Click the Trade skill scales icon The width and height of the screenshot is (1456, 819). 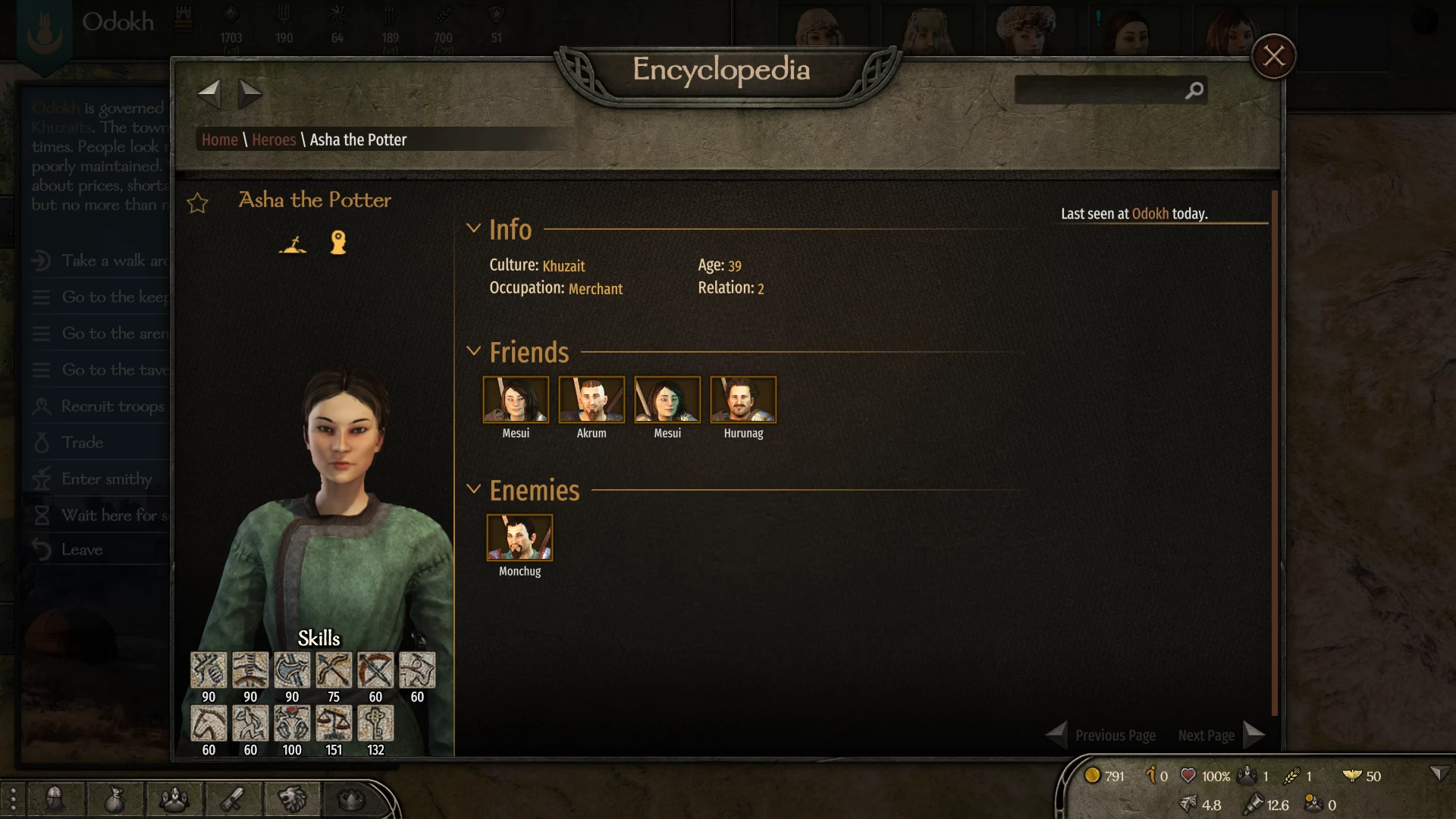coord(334,723)
